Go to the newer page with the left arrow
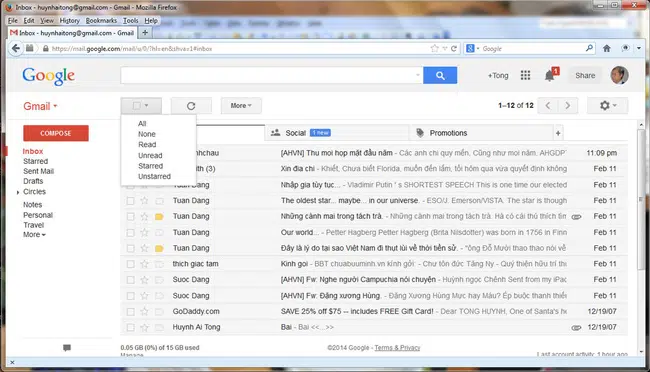This screenshot has height=372, width=650. [x=548, y=106]
